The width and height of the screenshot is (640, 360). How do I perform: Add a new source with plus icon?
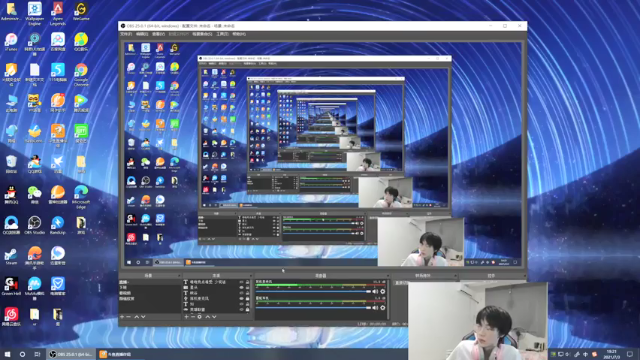[x=186, y=317]
